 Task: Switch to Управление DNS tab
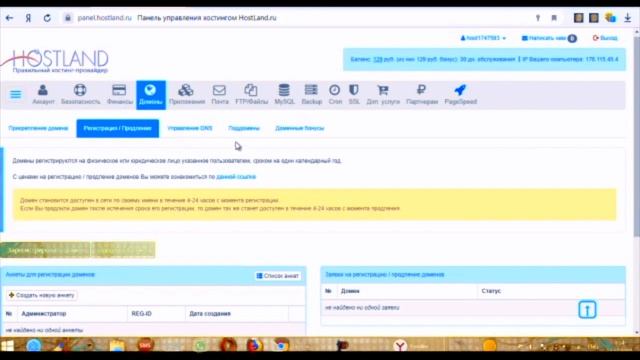[x=190, y=128]
